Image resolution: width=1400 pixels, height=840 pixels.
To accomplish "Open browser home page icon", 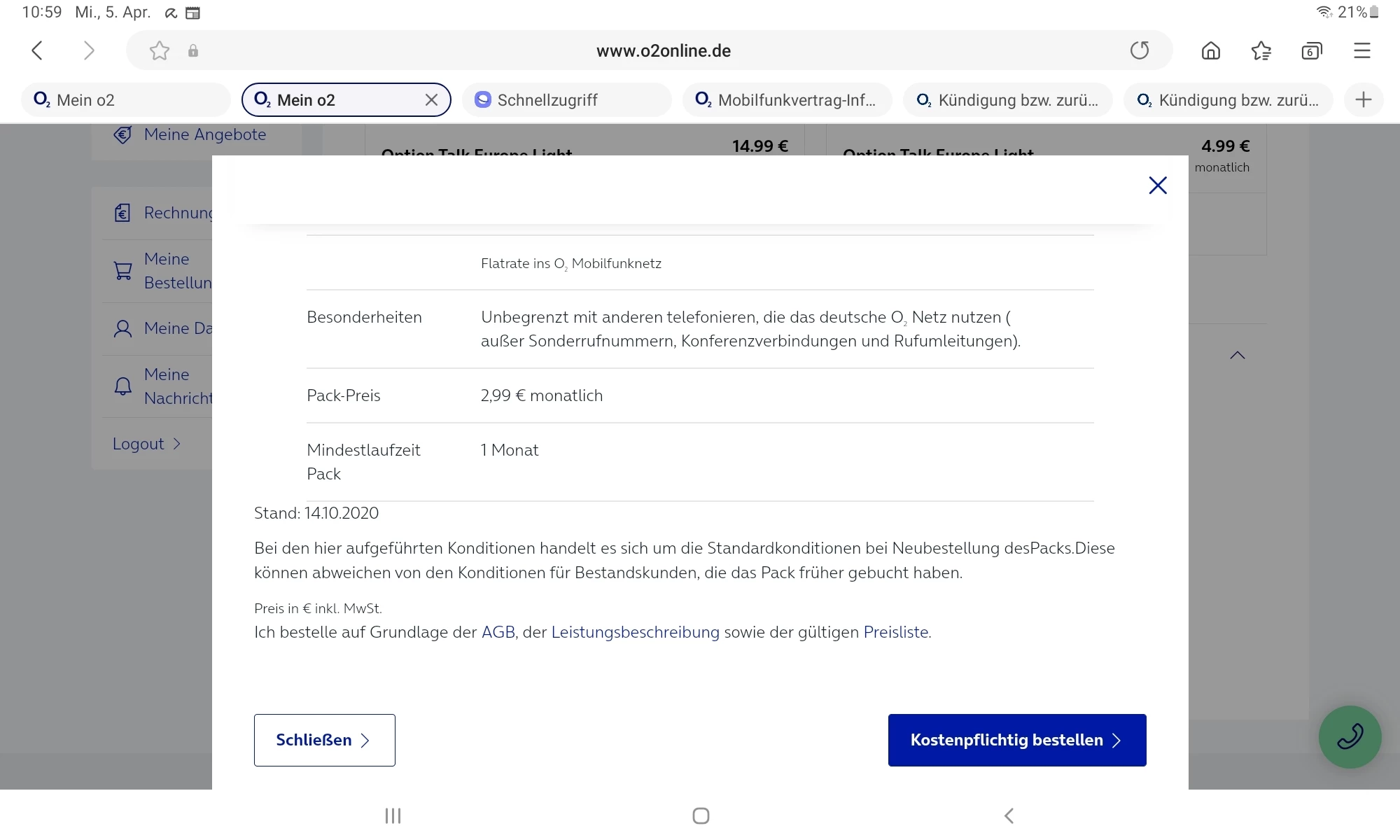I will 1210,50.
